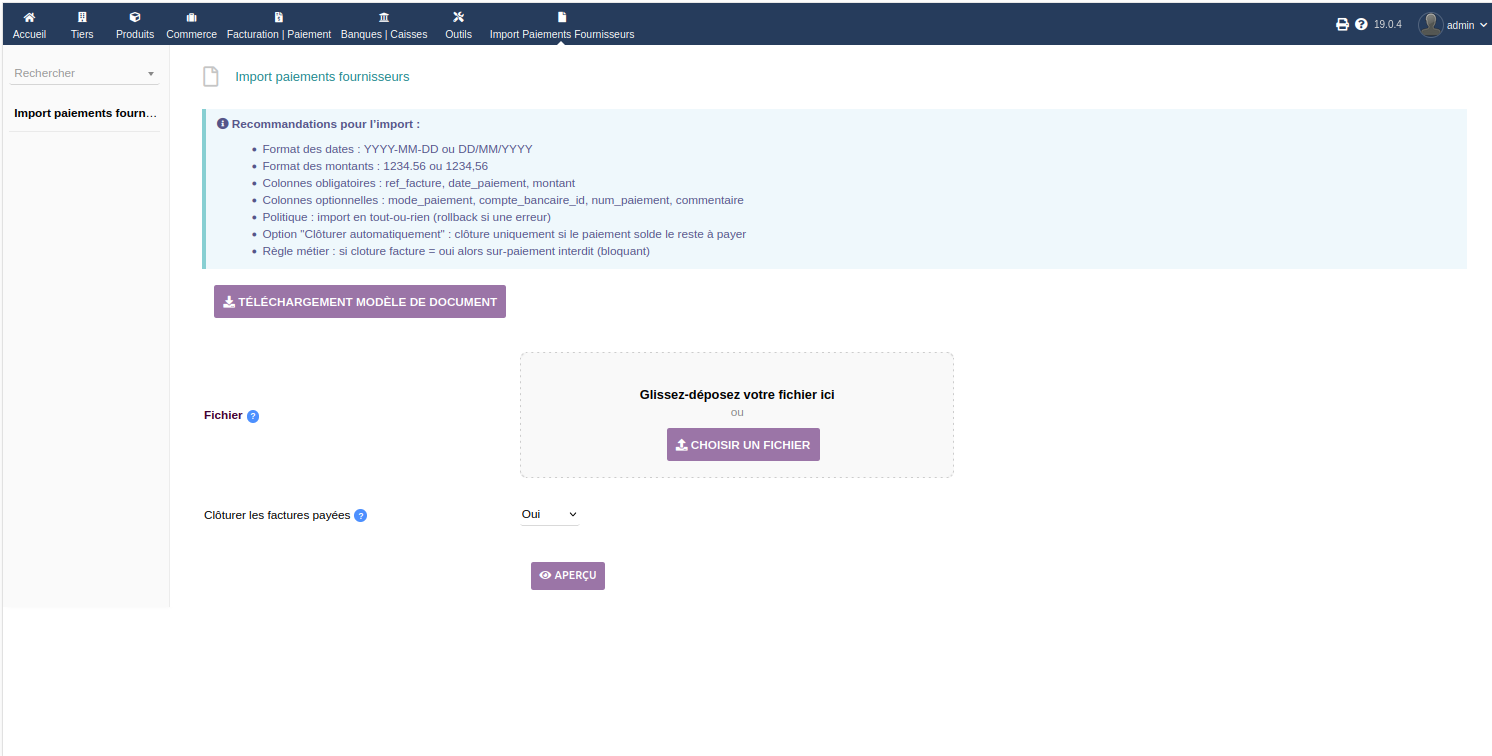1492x756 pixels.
Task: Expand the Clôturer les factures payées select
Action: click(550, 514)
